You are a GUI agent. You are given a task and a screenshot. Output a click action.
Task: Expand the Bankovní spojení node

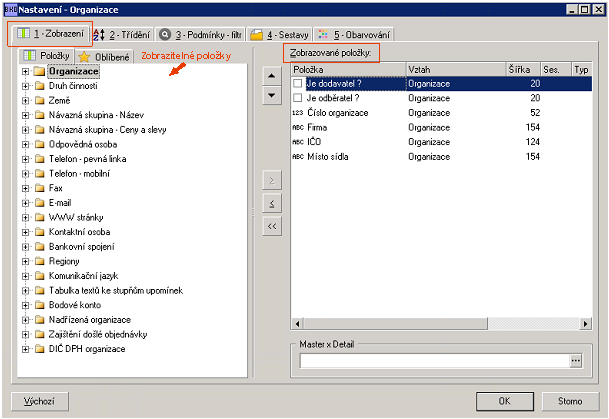click(25, 247)
